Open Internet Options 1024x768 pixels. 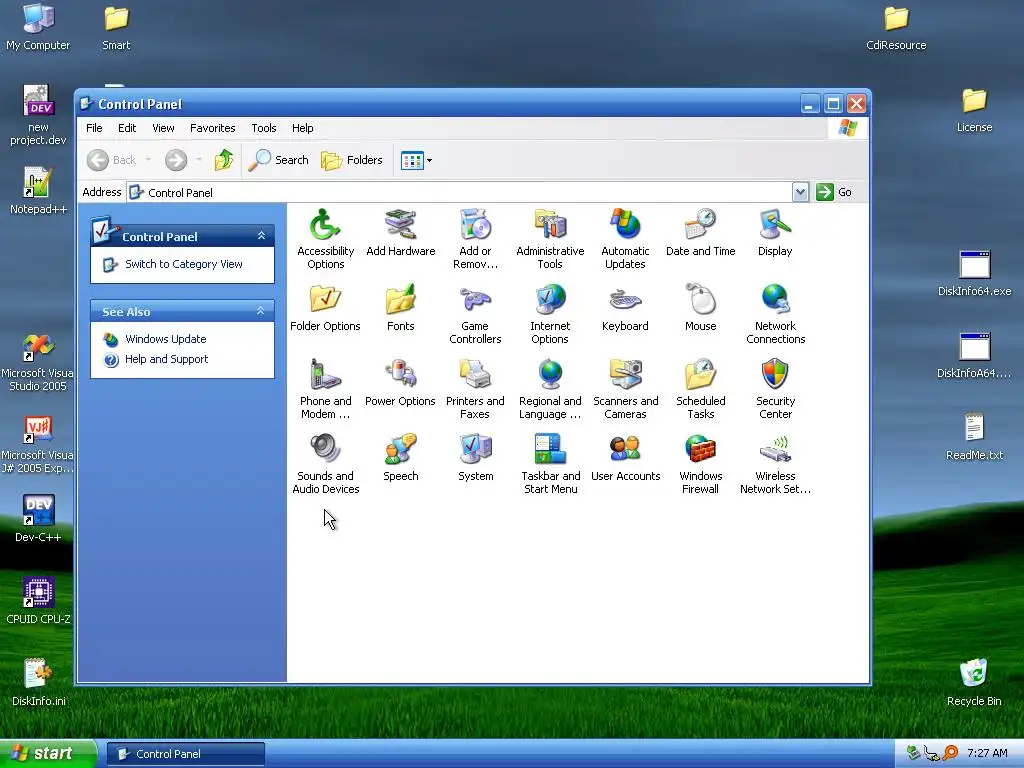(550, 313)
